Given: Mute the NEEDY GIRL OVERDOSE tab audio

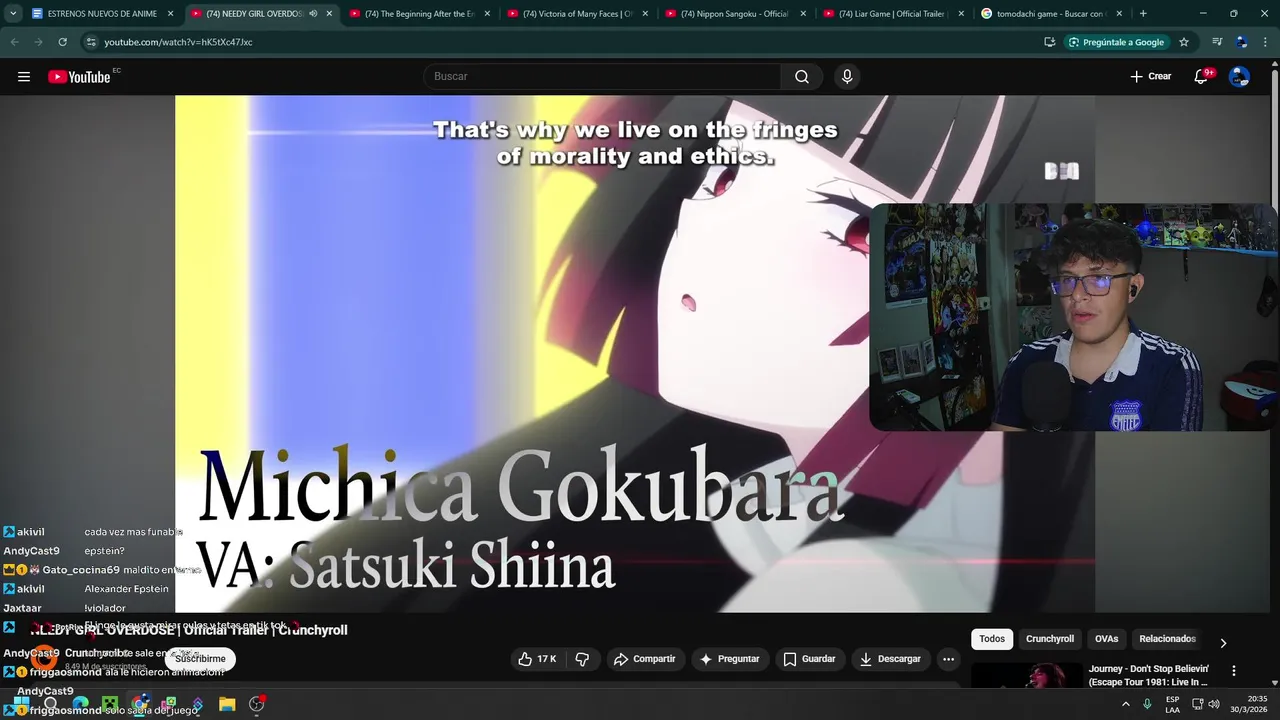Looking at the screenshot, I should pyautogui.click(x=313, y=14).
